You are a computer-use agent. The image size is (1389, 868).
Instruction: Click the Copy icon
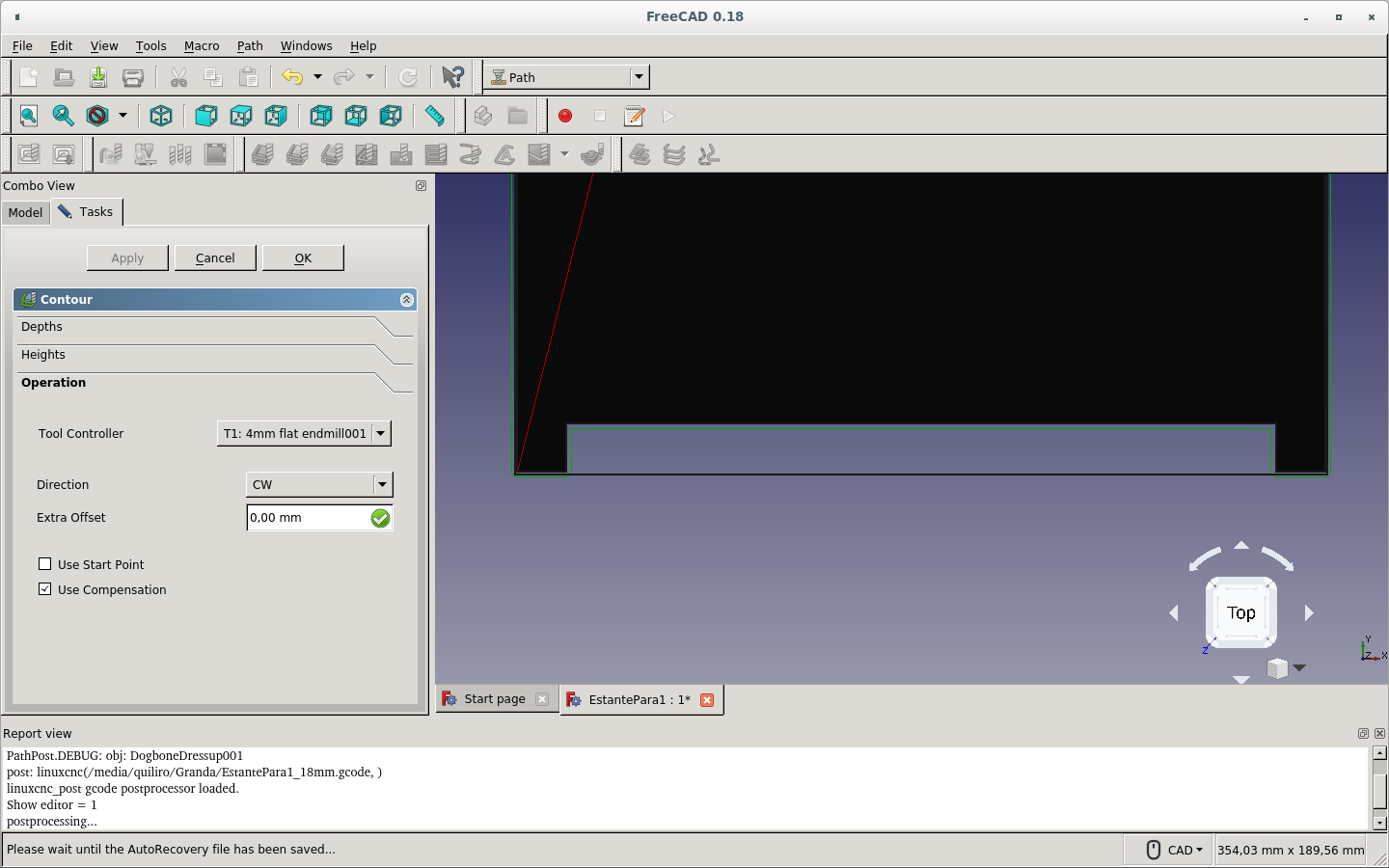click(x=213, y=77)
